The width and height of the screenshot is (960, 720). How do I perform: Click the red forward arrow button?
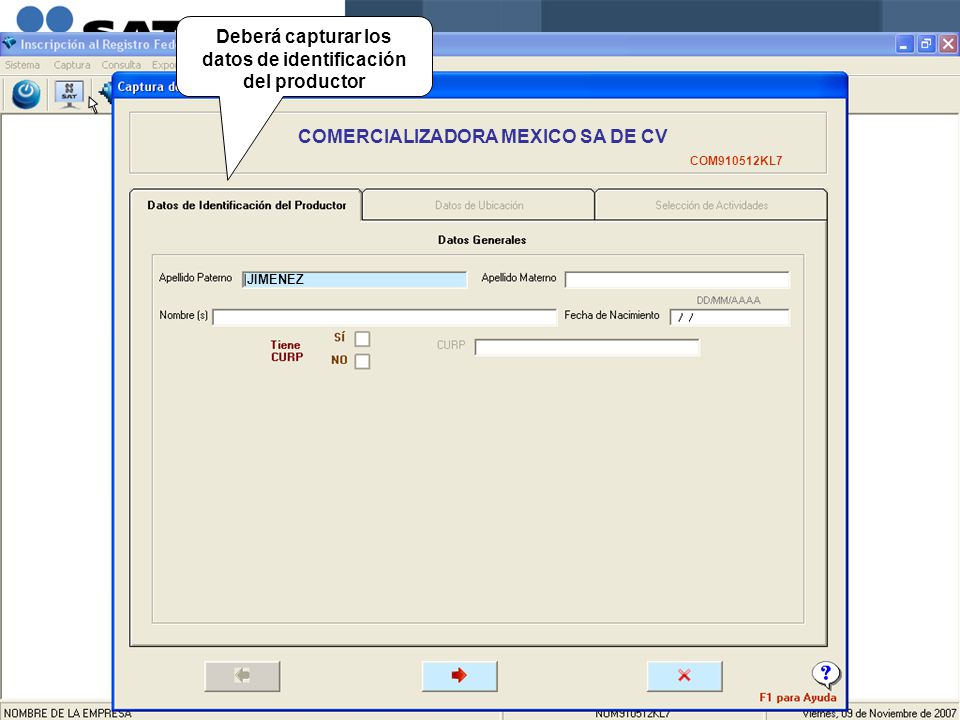click(x=459, y=676)
